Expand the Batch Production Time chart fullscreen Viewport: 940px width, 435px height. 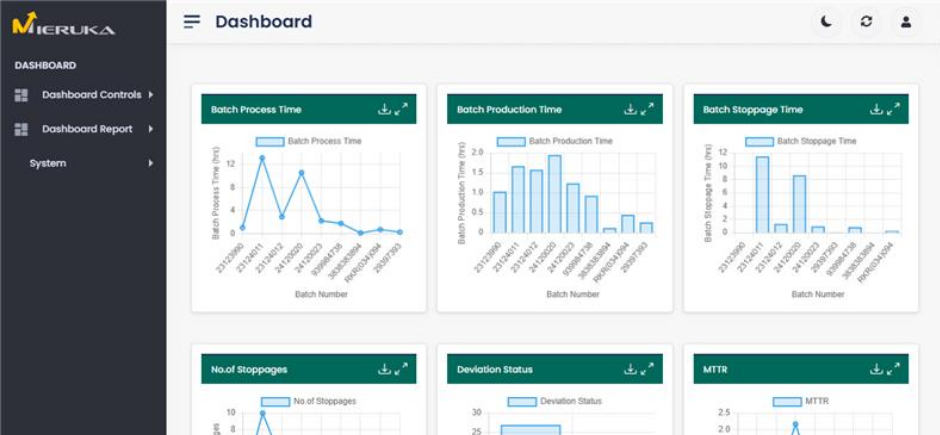tap(647, 109)
